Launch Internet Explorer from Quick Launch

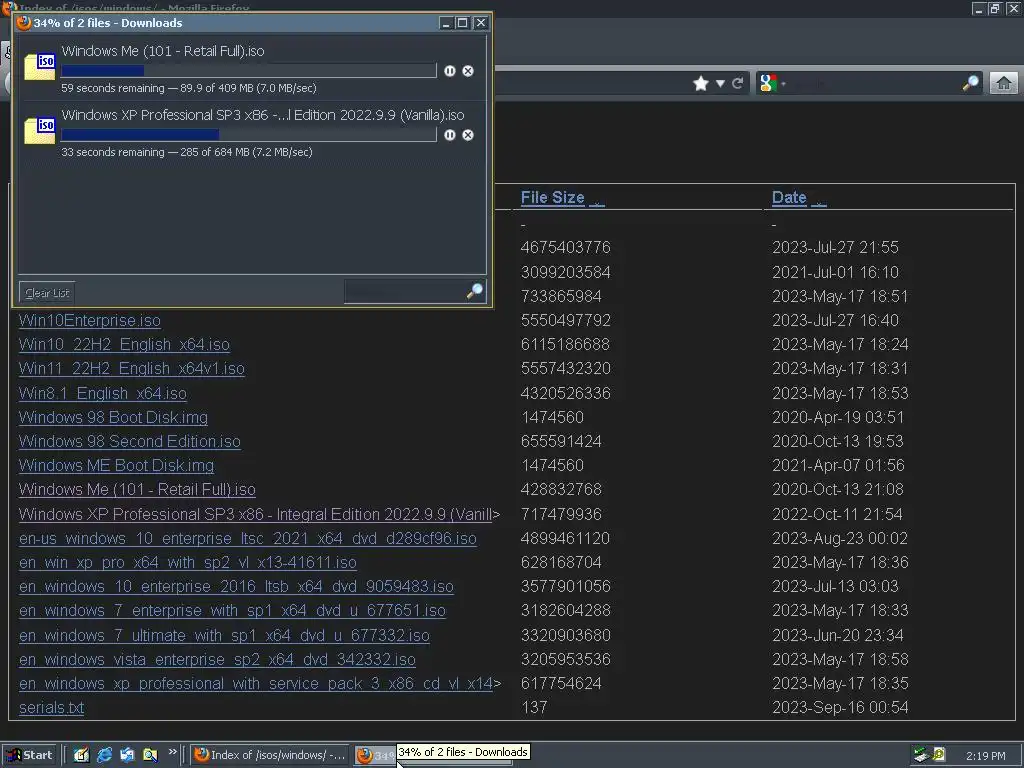coord(104,755)
